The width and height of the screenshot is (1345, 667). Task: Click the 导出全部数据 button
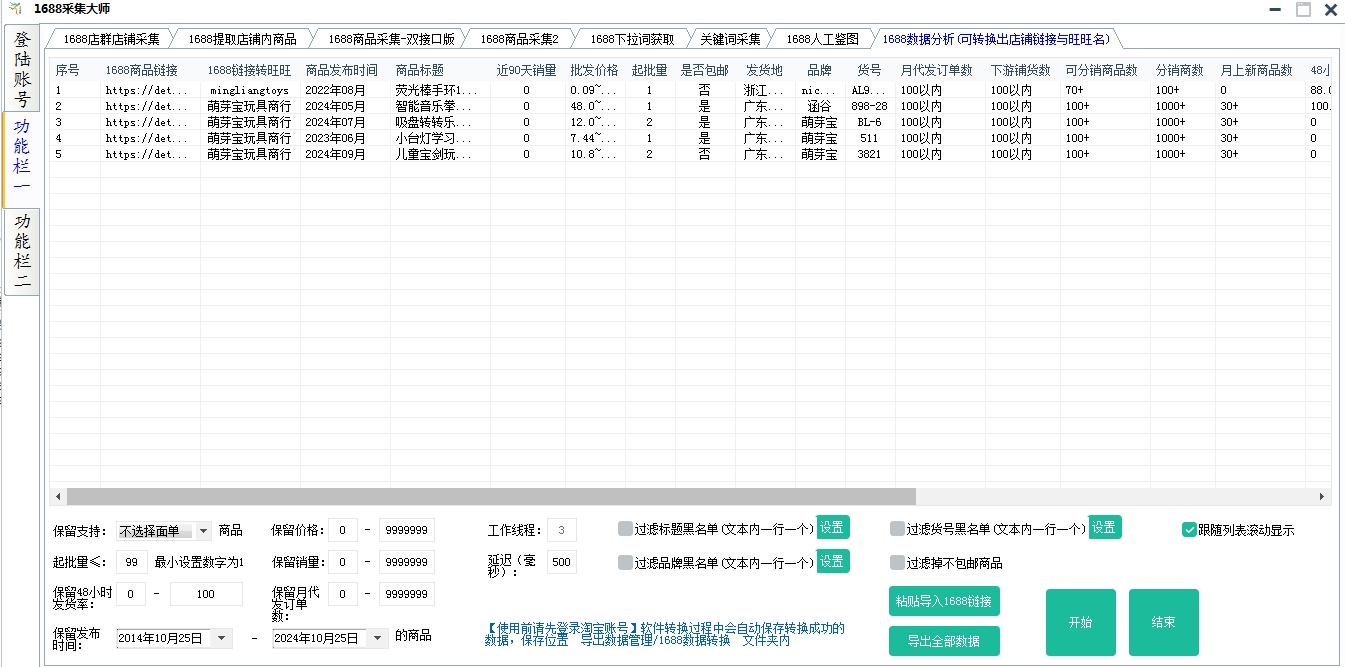944,641
